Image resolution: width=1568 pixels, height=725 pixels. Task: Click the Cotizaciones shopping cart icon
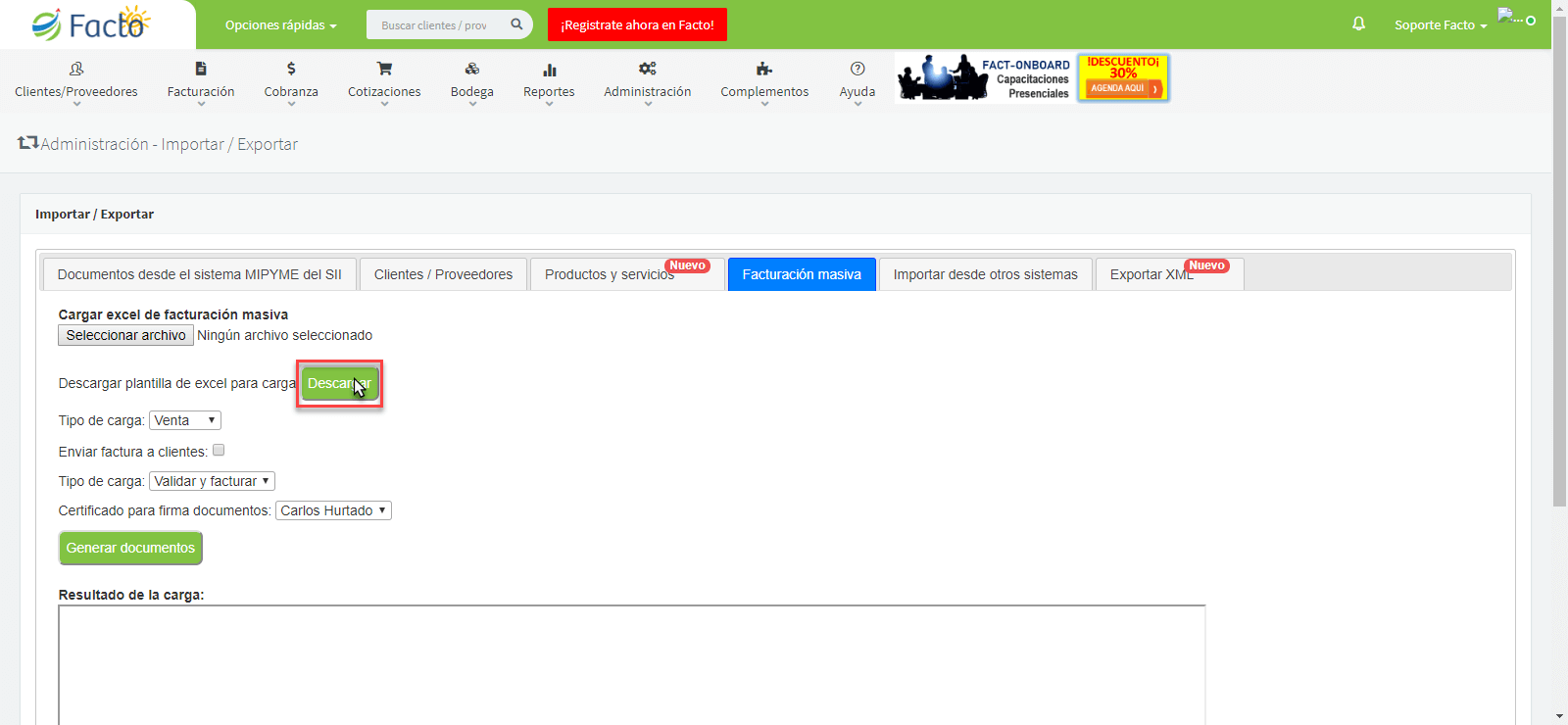tap(384, 69)
